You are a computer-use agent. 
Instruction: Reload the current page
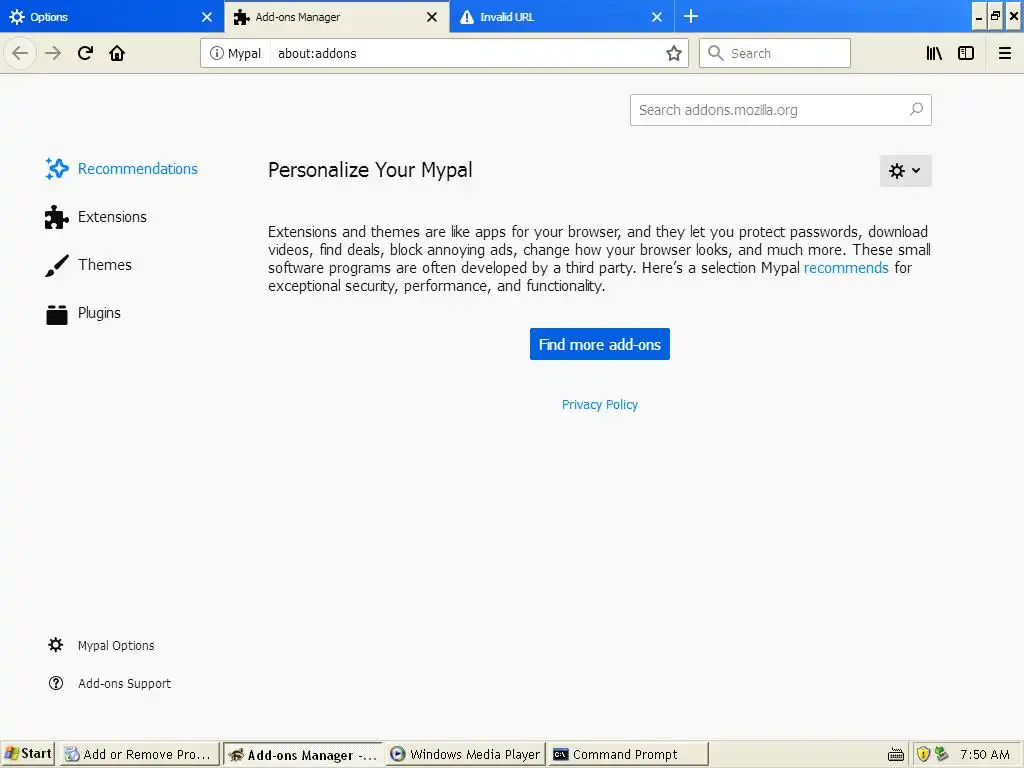coord(85,53)
